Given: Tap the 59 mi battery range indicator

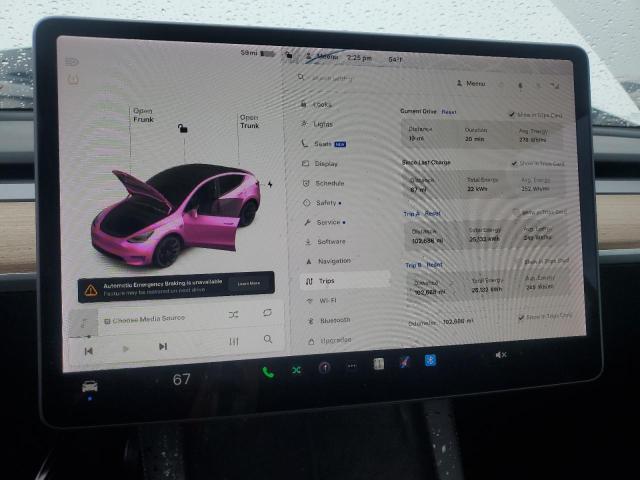Looking at the screenshot, I should (x=258, y=53).
